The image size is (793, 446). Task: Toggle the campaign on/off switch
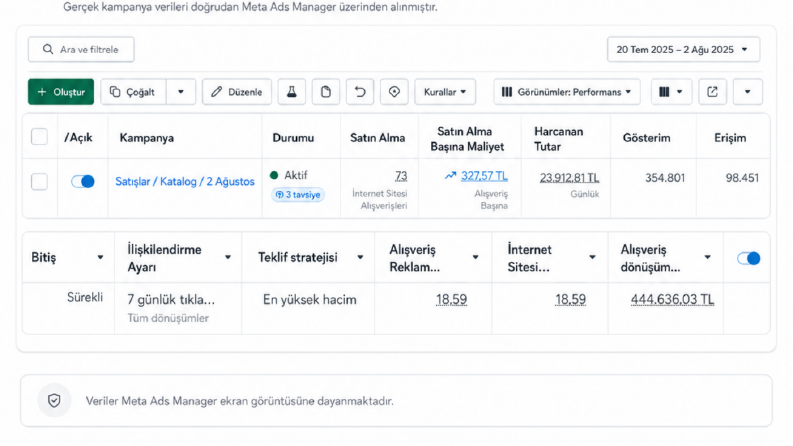click(x=82, y=182)
